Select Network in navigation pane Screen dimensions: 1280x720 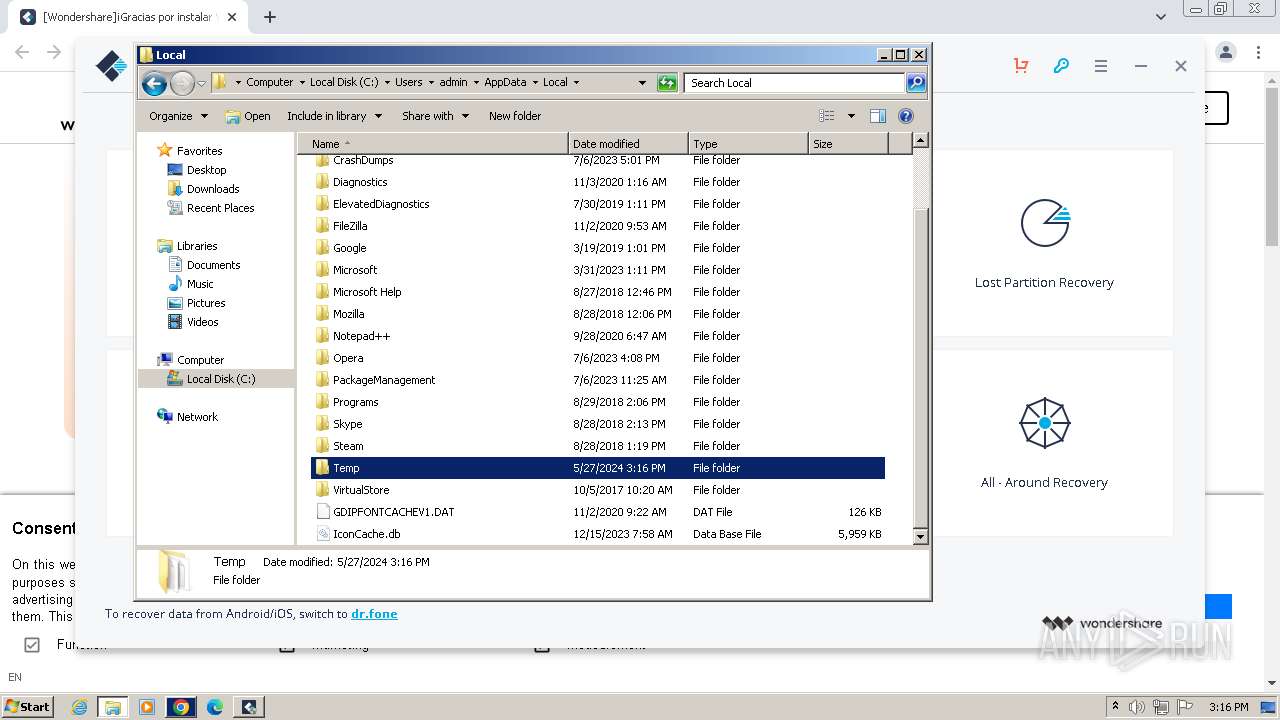(197, 417)
